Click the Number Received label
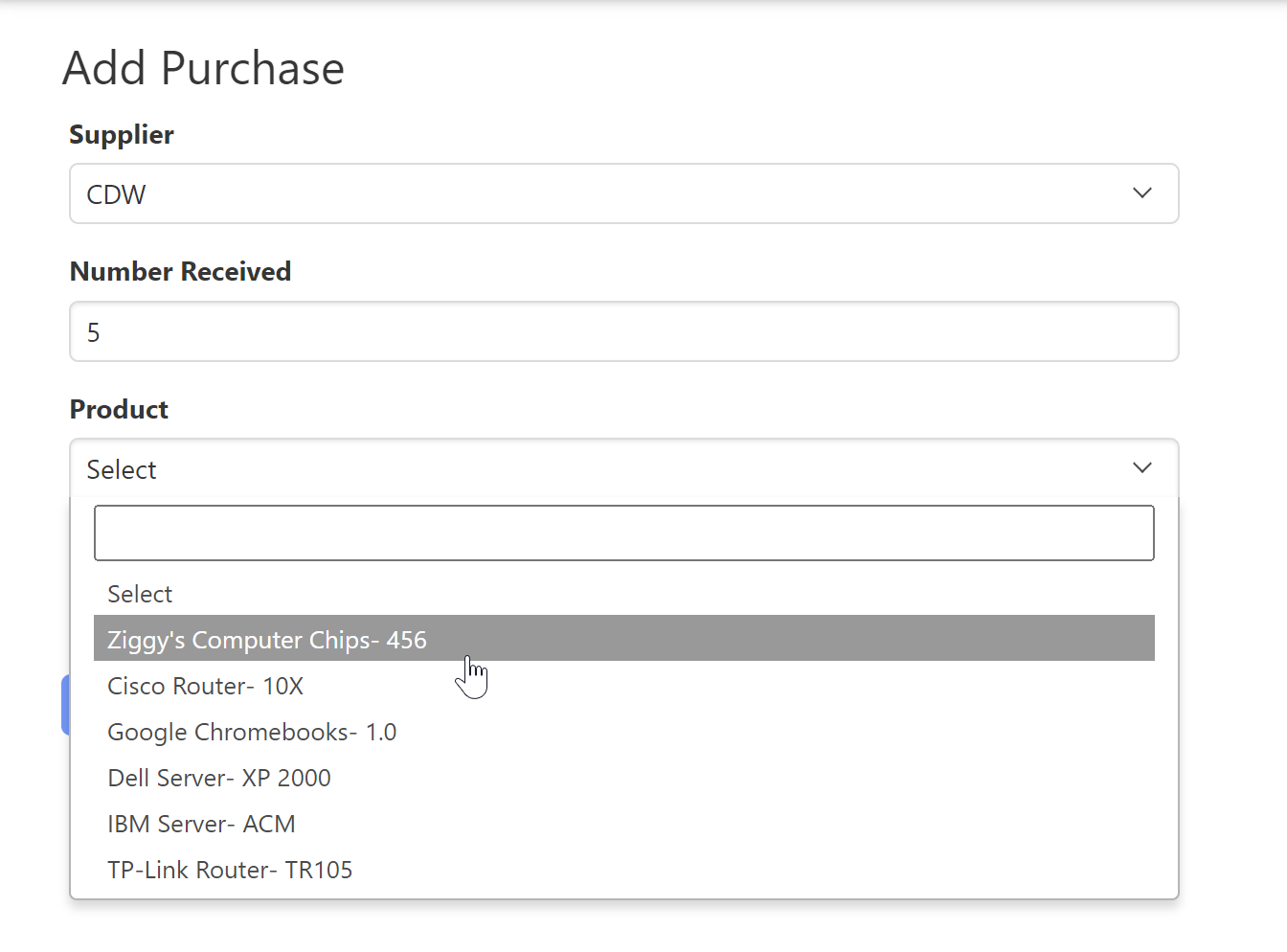Screen dimensions: 1287x952 [x=180, y=272]
